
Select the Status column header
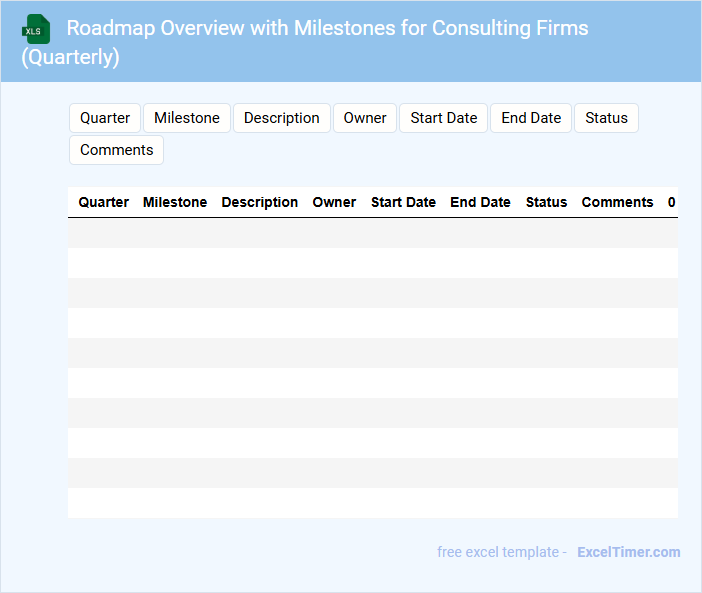[546, 202]
